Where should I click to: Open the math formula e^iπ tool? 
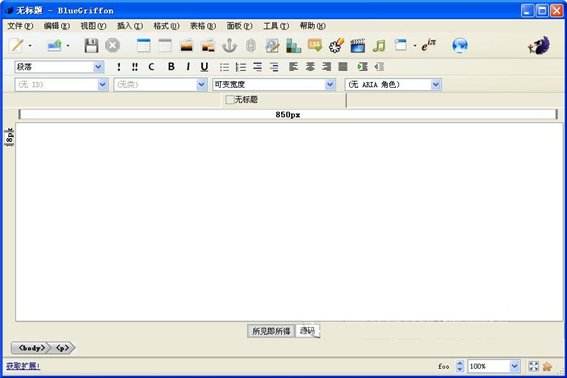tap(429, 45)
